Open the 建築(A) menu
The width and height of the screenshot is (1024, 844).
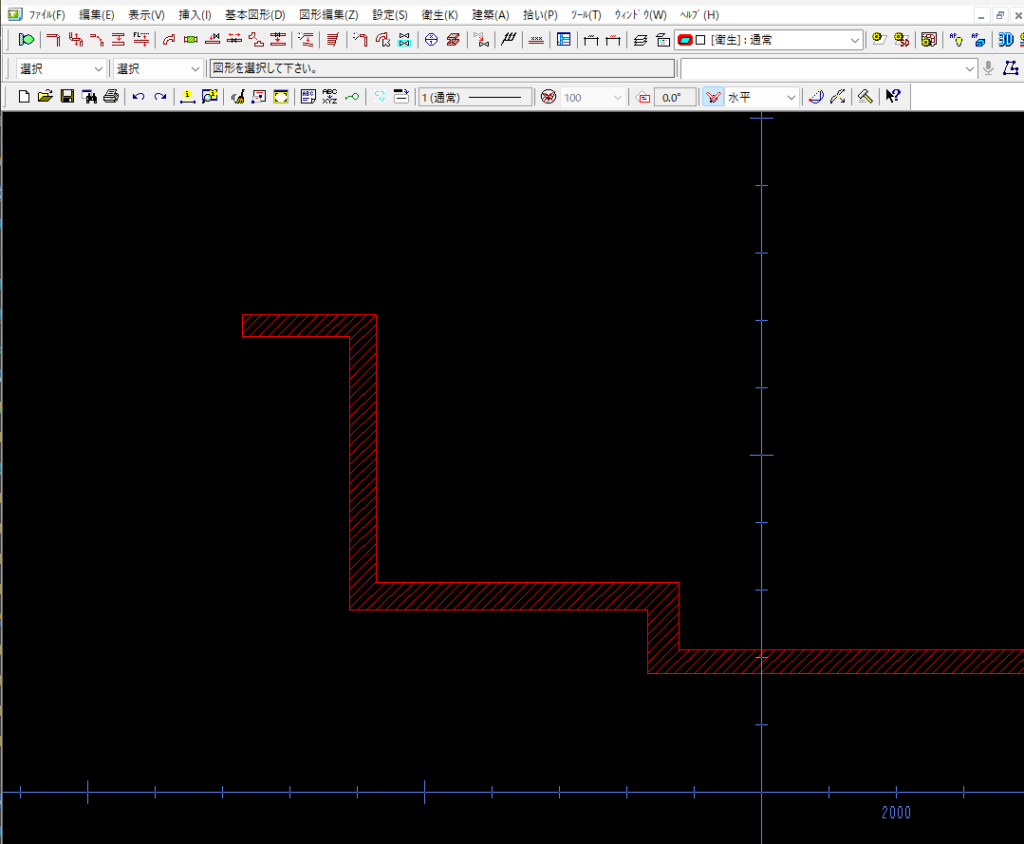[490, 15]
